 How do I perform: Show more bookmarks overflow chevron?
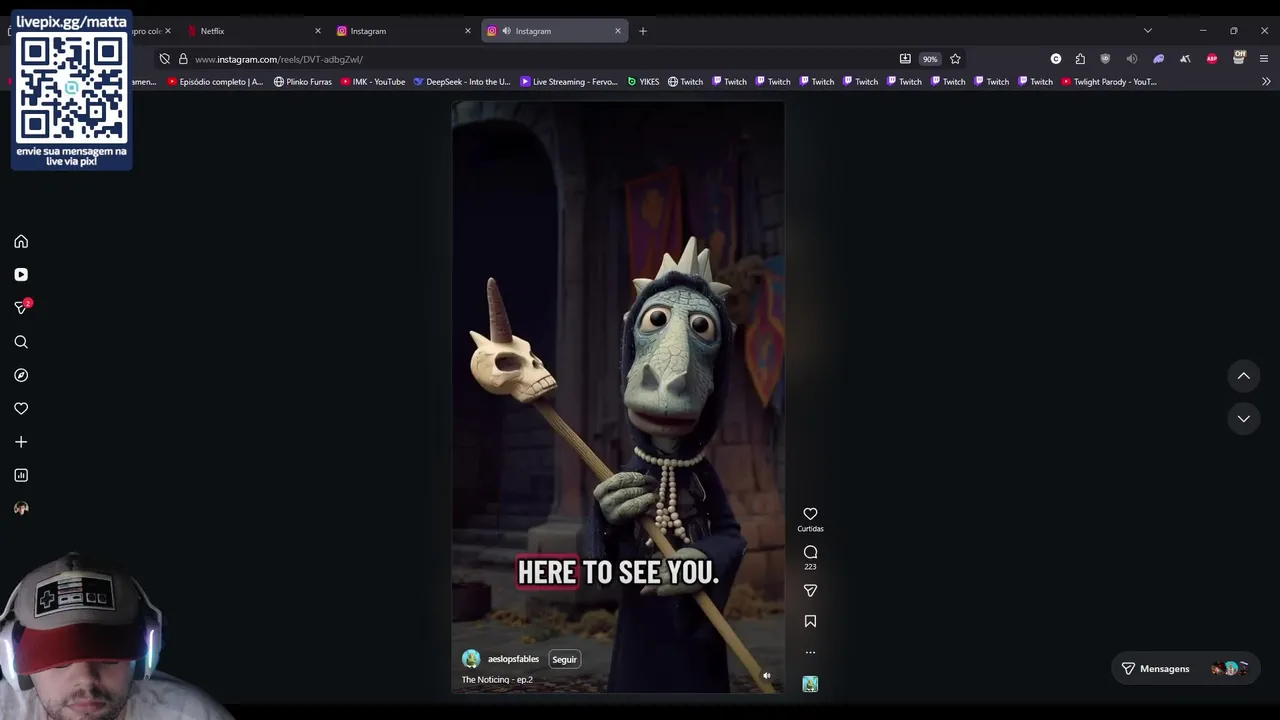[x=1265, y=82]
